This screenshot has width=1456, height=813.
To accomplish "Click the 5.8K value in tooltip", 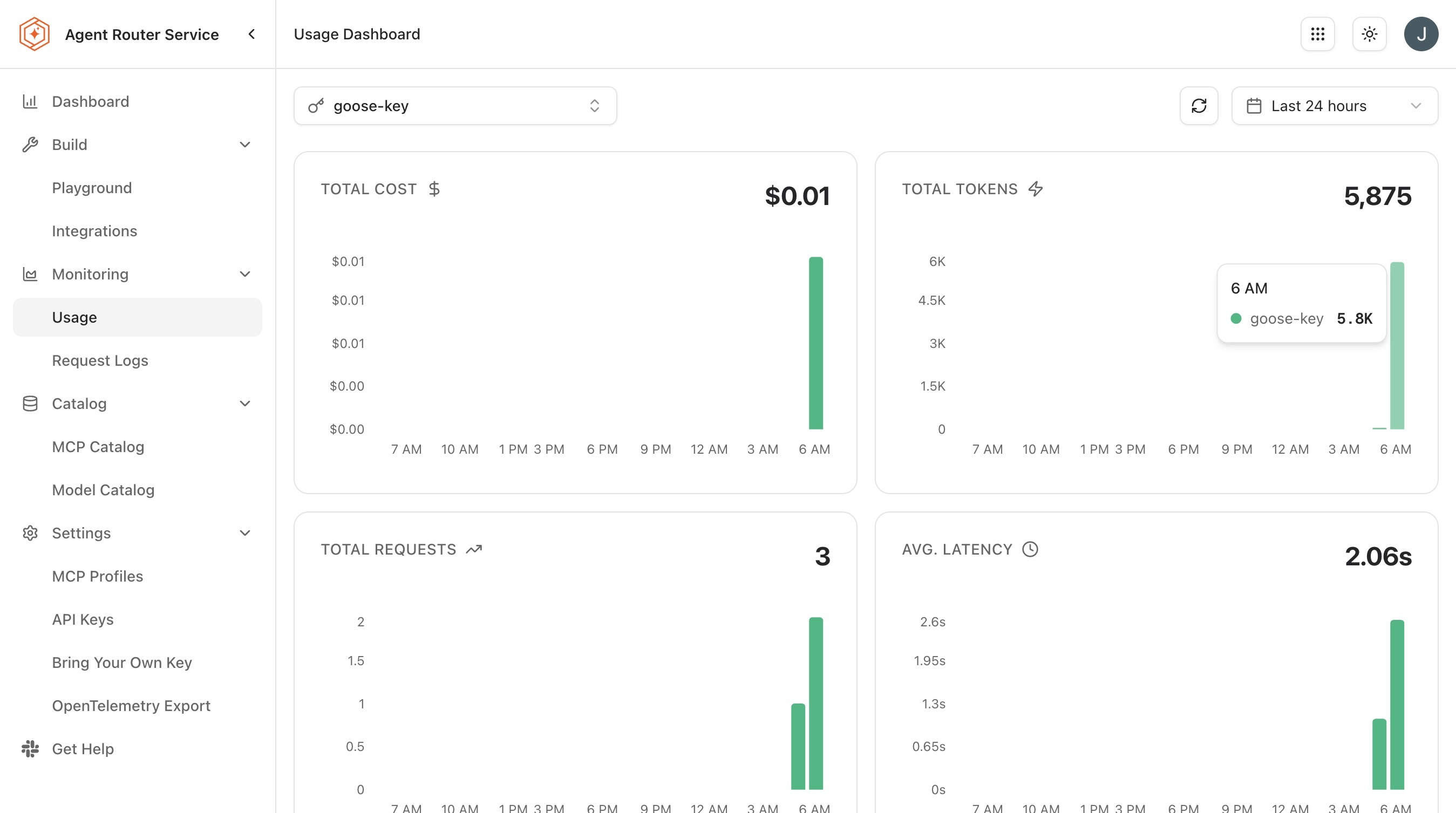I will [1354, 319].
